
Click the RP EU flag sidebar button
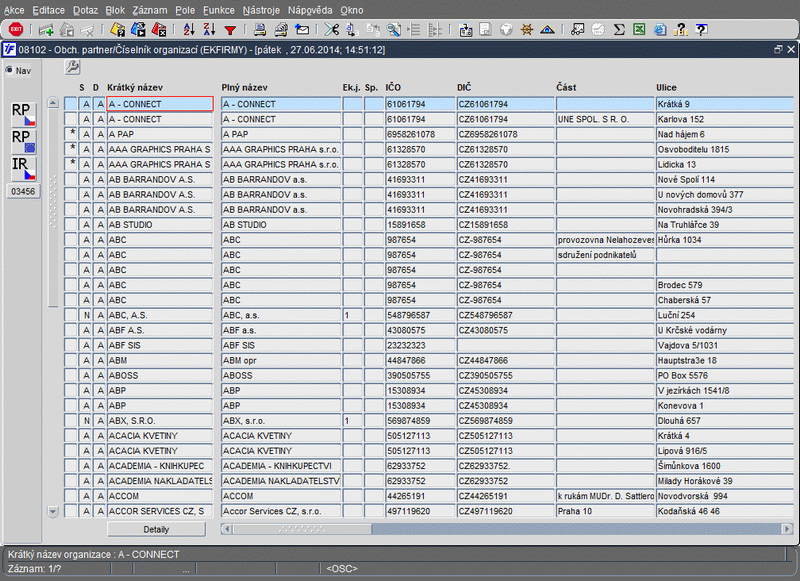[23, 141]
